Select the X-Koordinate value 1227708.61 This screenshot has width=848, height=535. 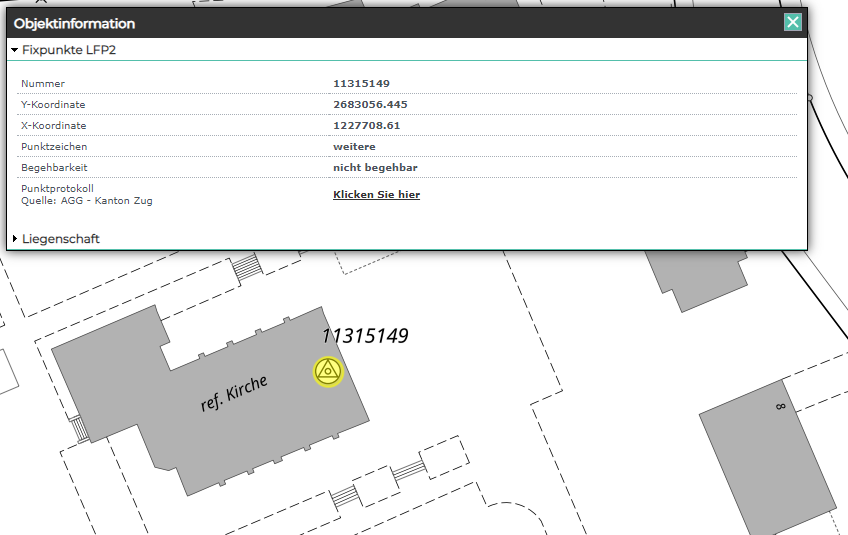[366, 126]
